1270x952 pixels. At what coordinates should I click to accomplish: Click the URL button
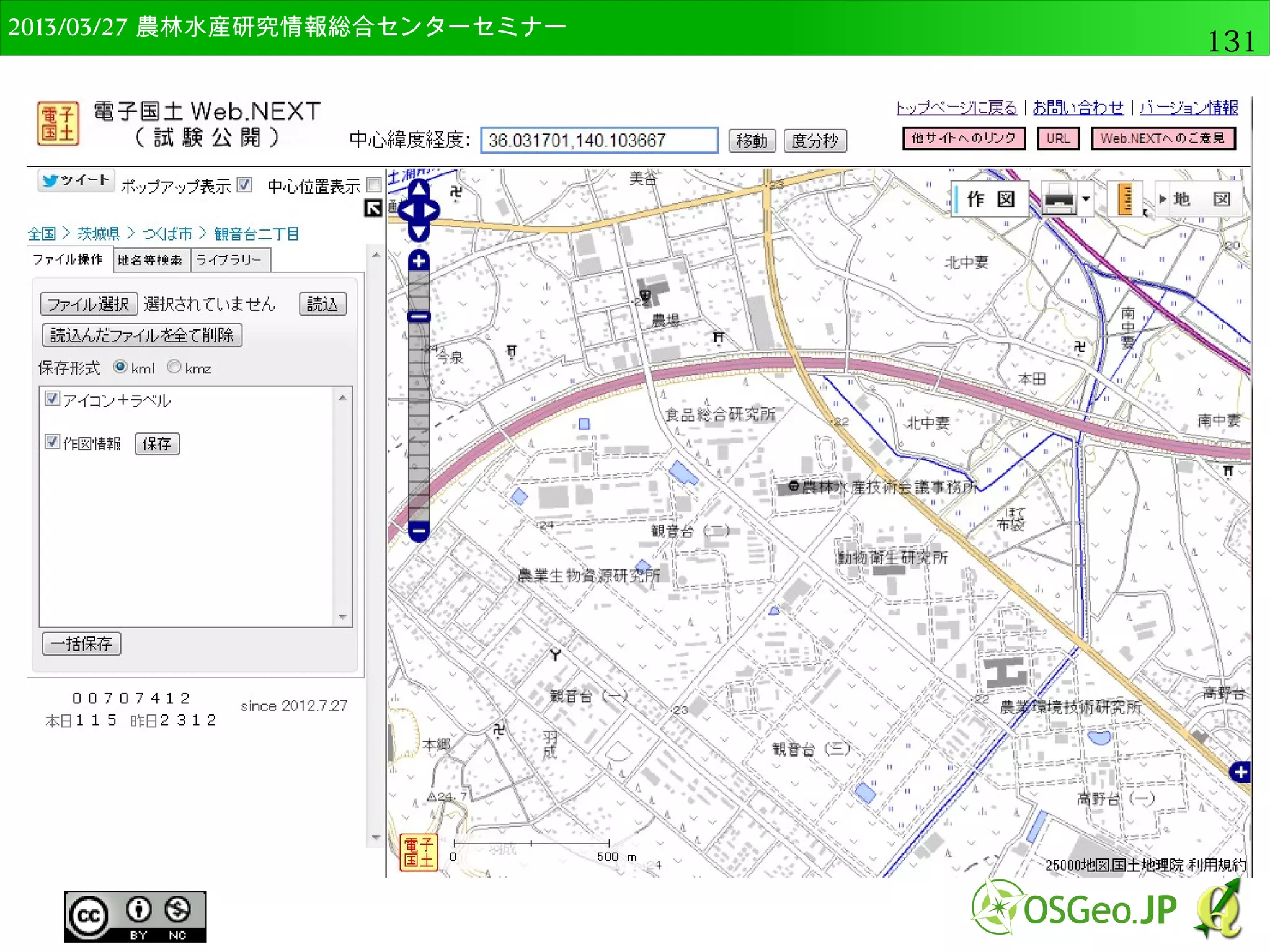coord(1058,138)
